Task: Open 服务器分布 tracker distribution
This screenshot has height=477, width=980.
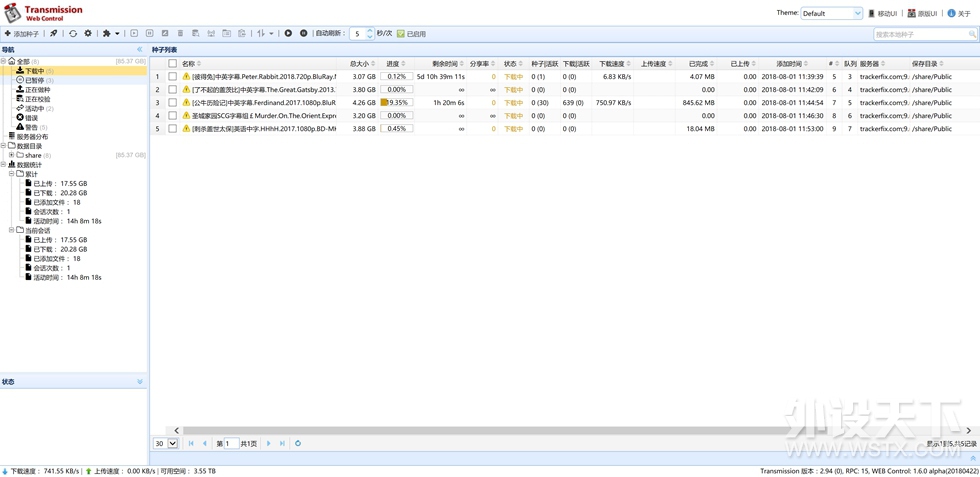Action: [x=28, y=136]
